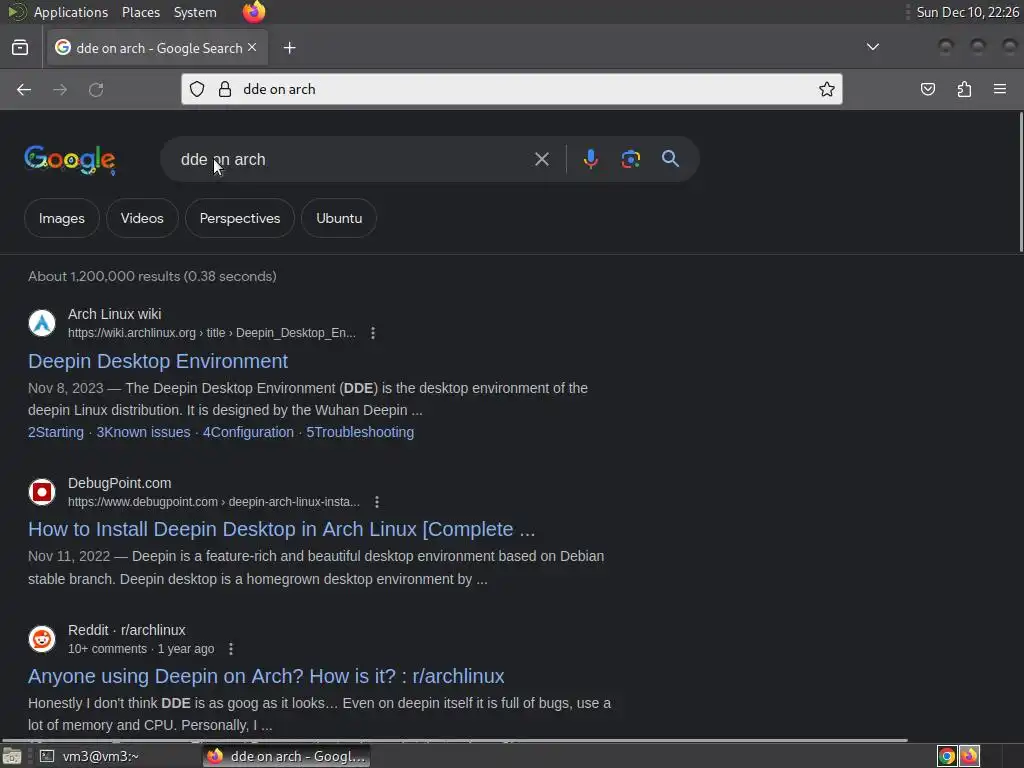Open a new tab with plus button

[289, 48]
